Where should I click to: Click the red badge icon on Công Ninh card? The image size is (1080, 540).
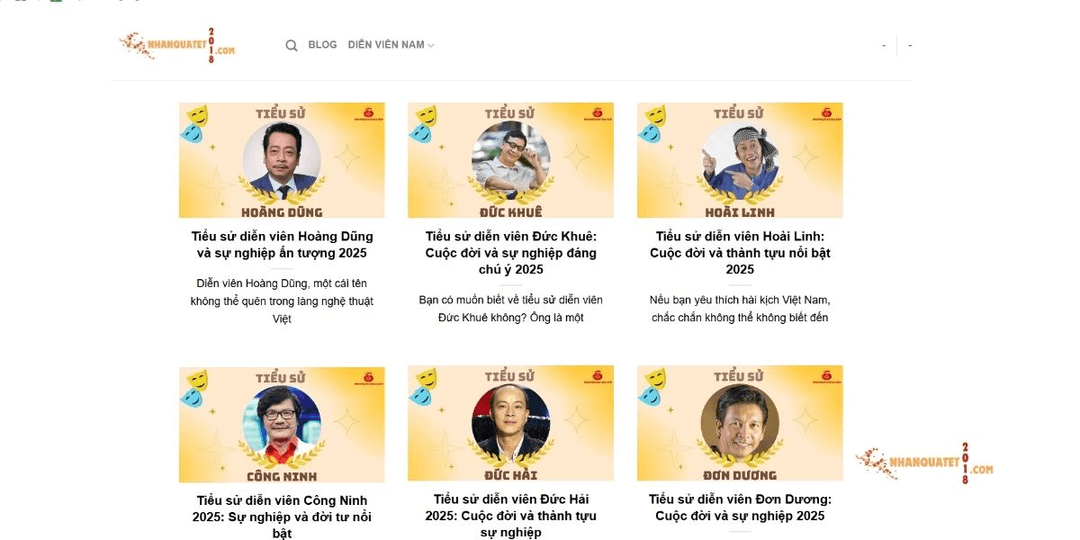coord(368,377)
